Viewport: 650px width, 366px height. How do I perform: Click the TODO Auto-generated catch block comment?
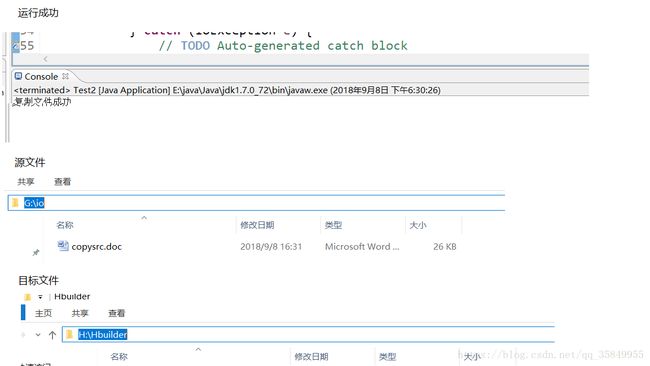283,46
